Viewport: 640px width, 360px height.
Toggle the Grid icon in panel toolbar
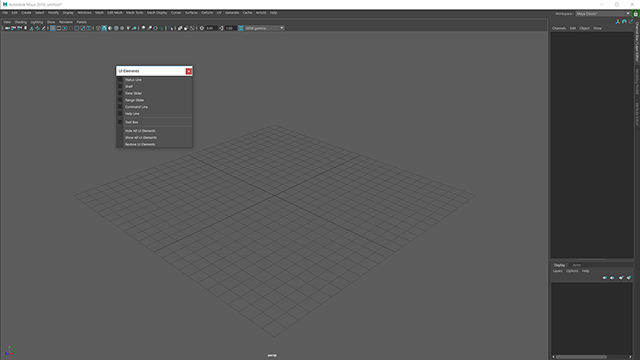pos(53,28)
